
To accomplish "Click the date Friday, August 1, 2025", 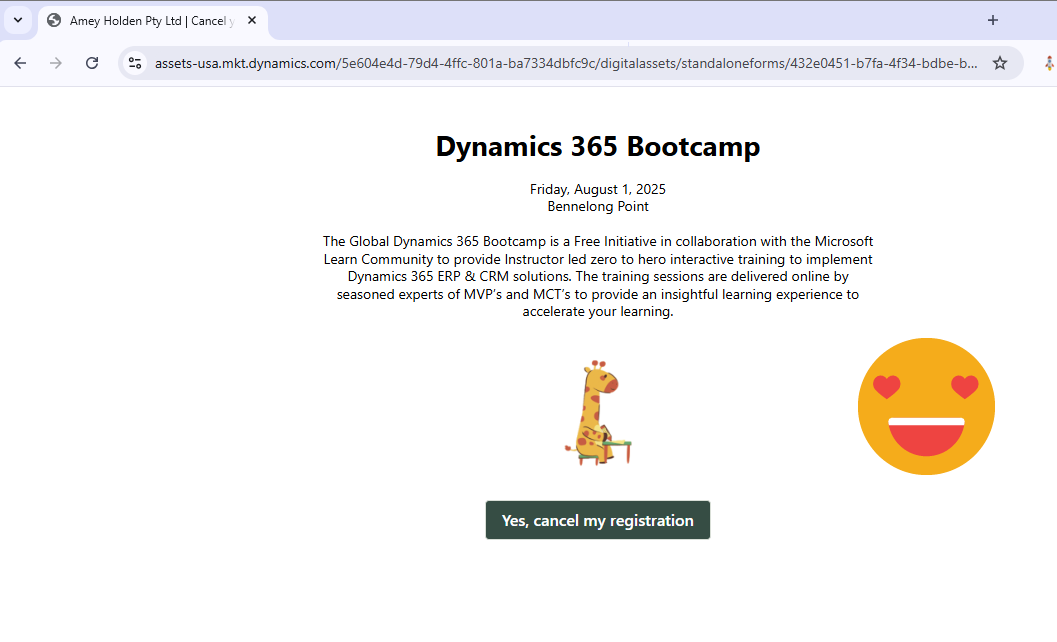I will (598, 189).
